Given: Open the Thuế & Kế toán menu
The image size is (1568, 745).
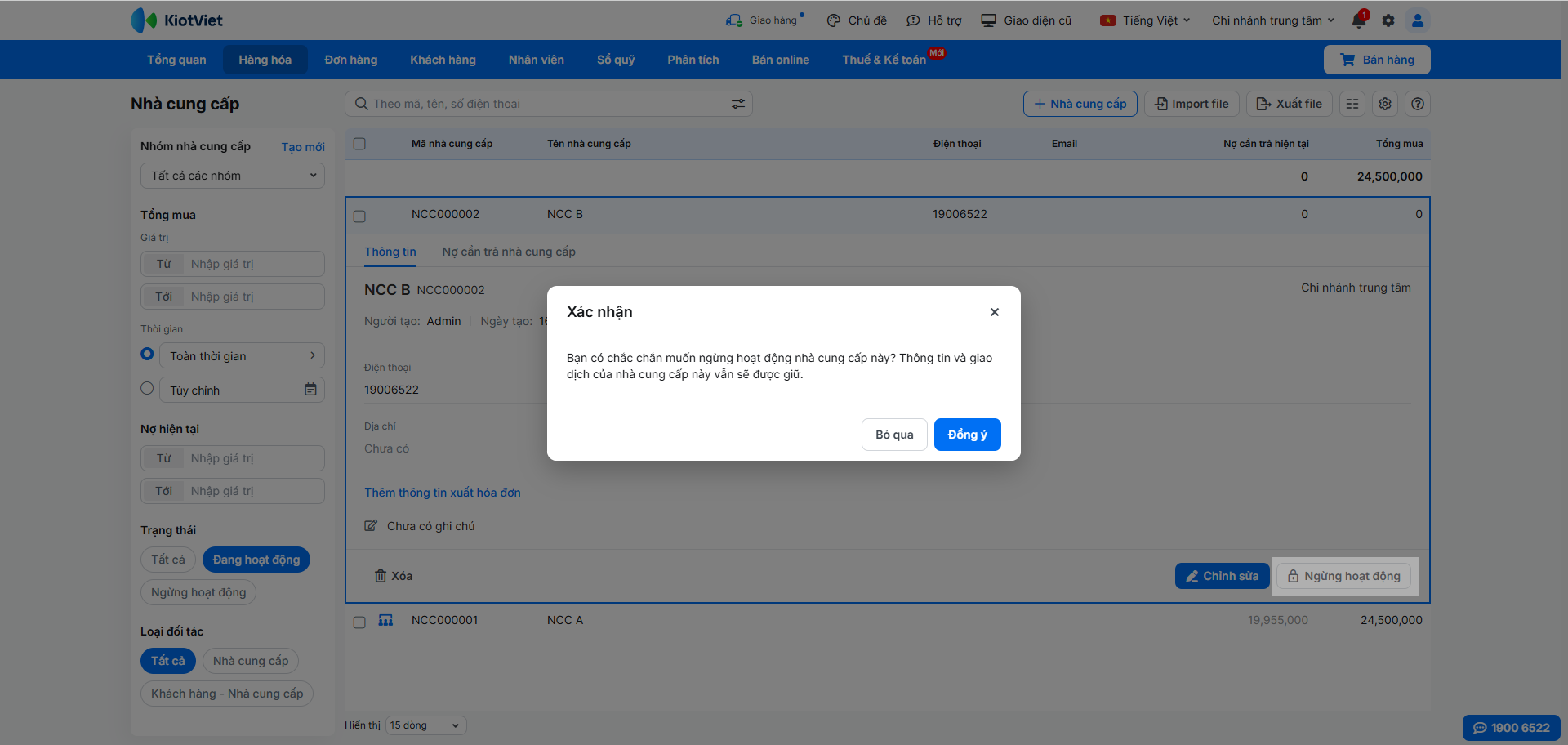Looking at the screenshot, I should coord(884,60).
